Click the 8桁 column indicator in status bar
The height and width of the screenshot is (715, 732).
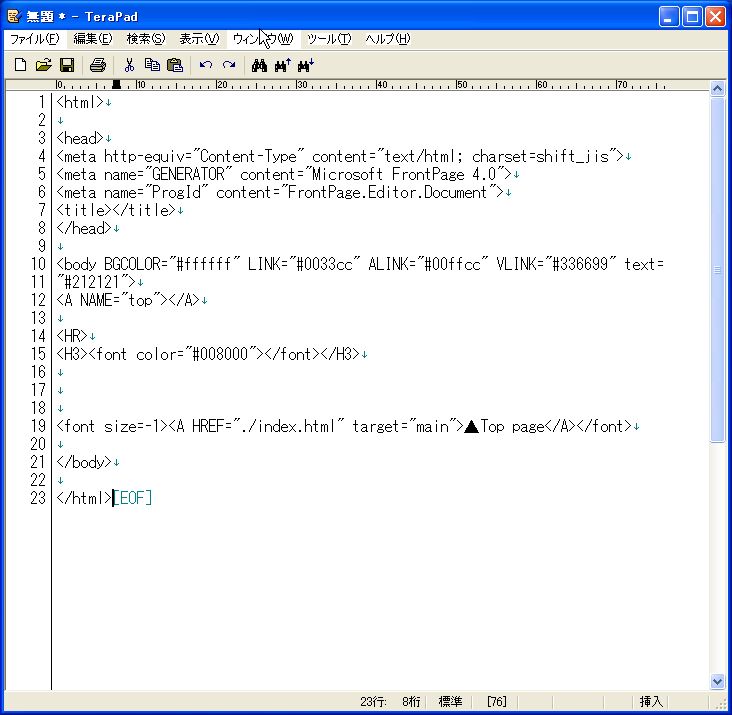click(411, 701)
